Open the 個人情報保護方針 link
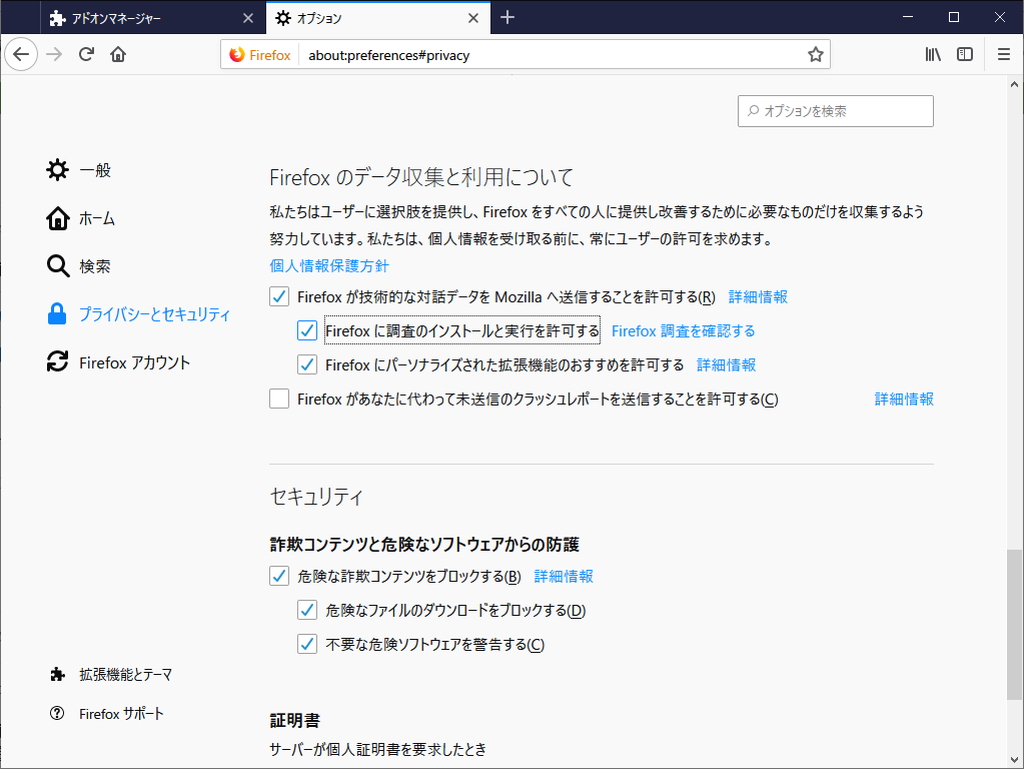 [330, 265]
